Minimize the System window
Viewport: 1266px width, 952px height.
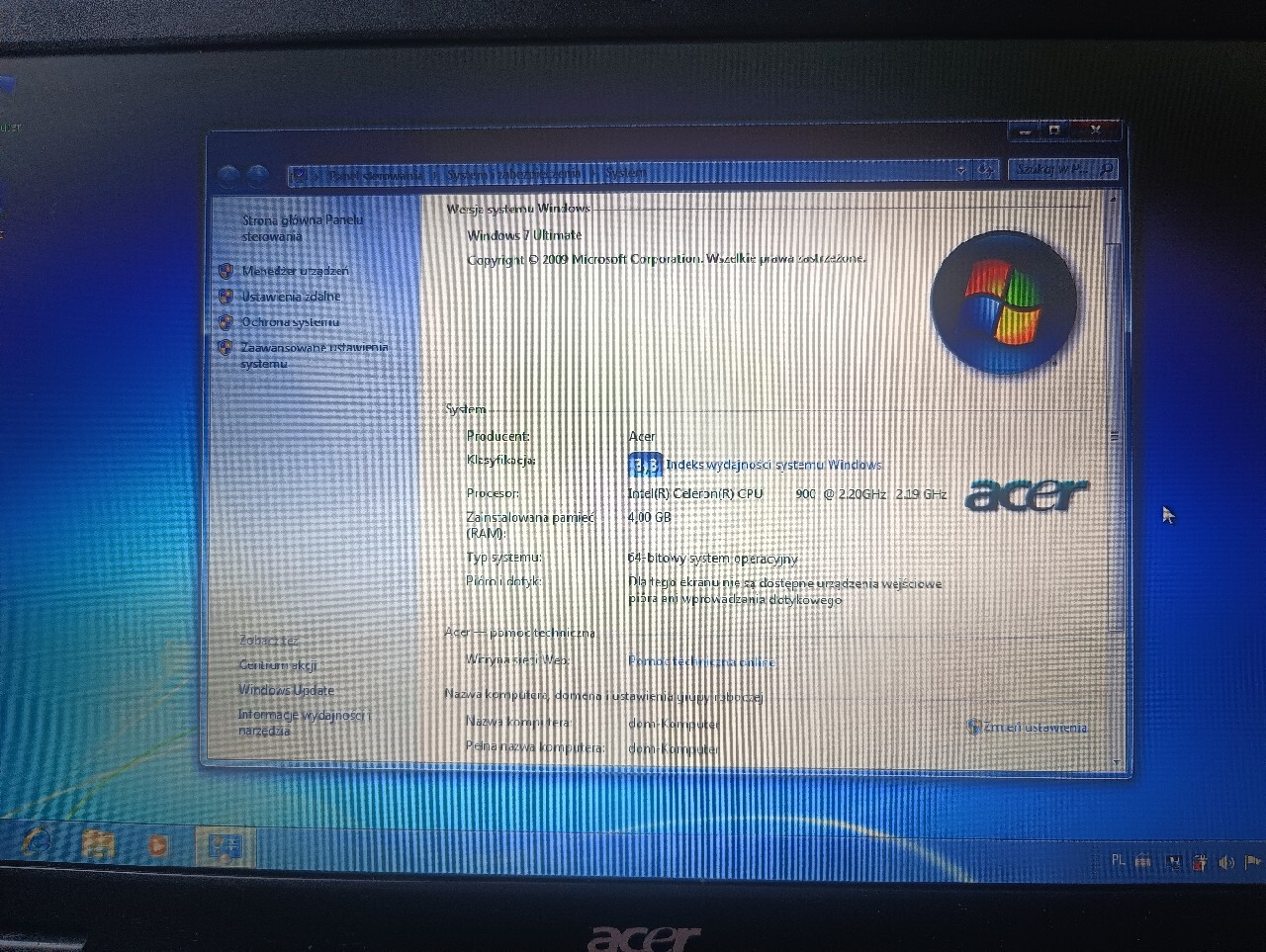pyautogui.click(x=1025, y=130)
